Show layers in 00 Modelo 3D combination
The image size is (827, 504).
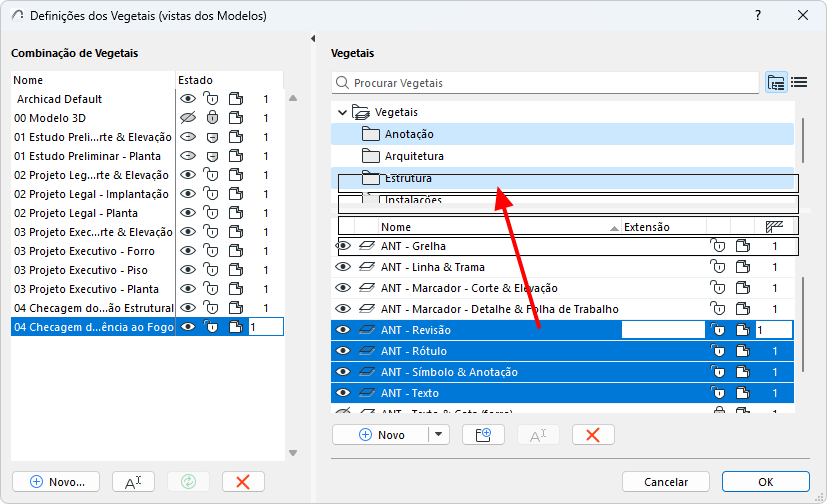coord(188,118)
